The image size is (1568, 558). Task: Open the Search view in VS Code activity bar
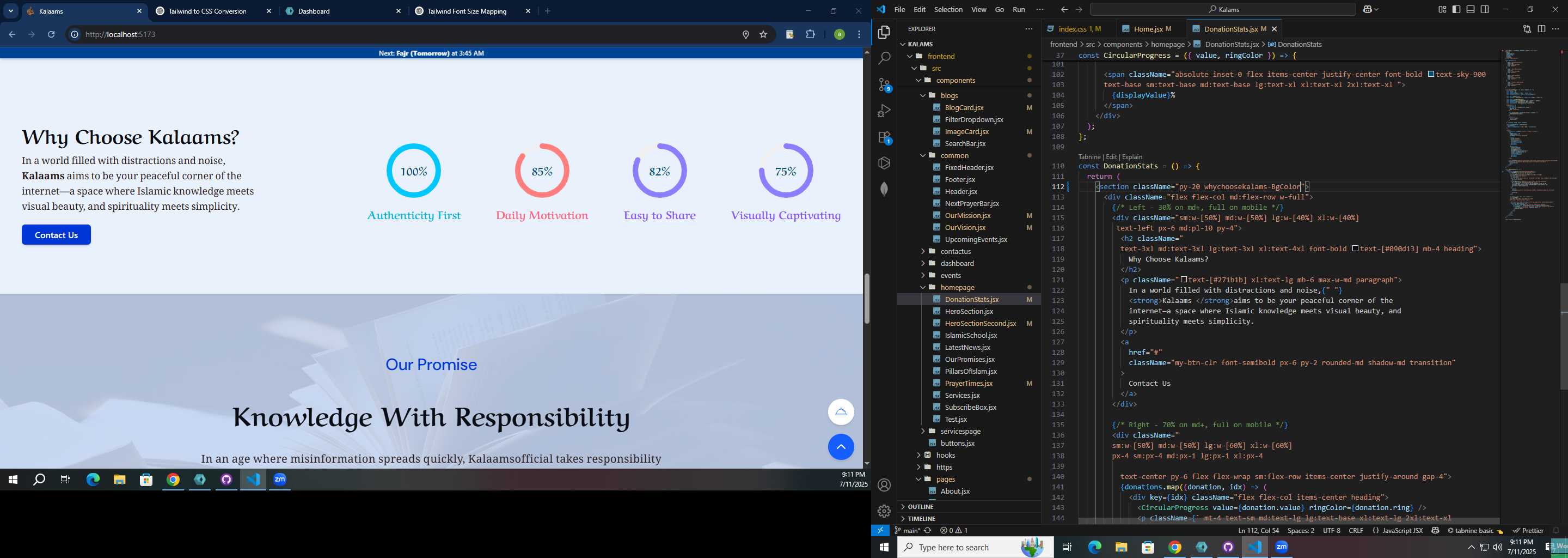(884, 58)
